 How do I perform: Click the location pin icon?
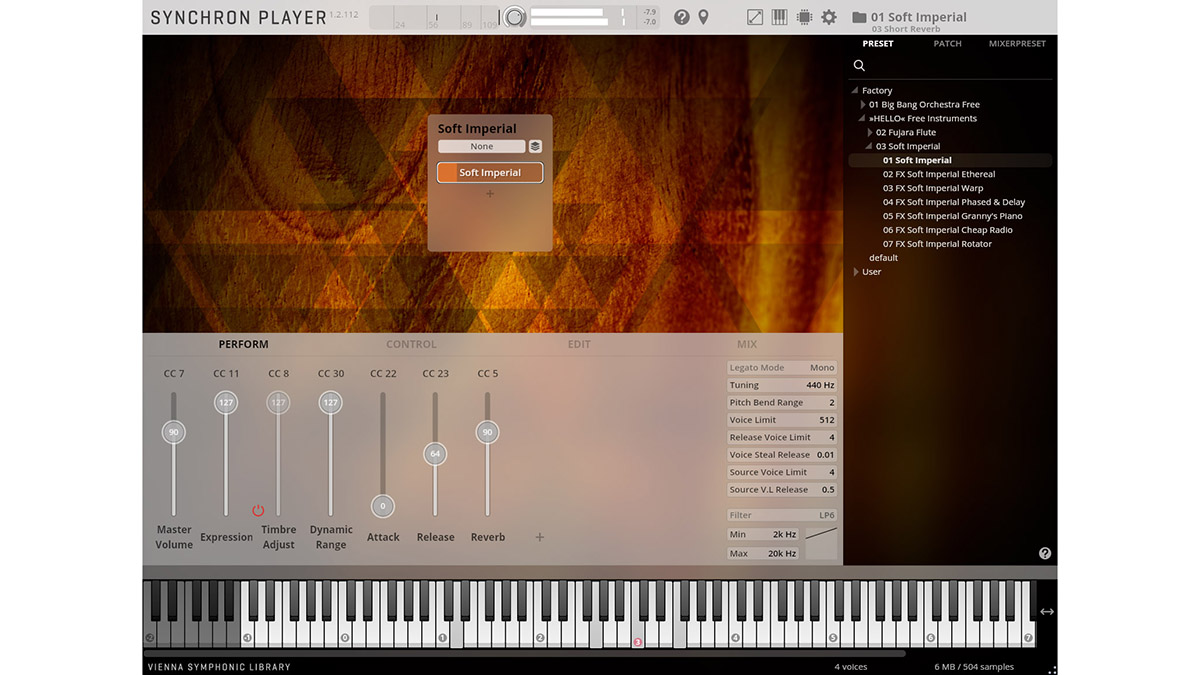[x=703, y=17]
